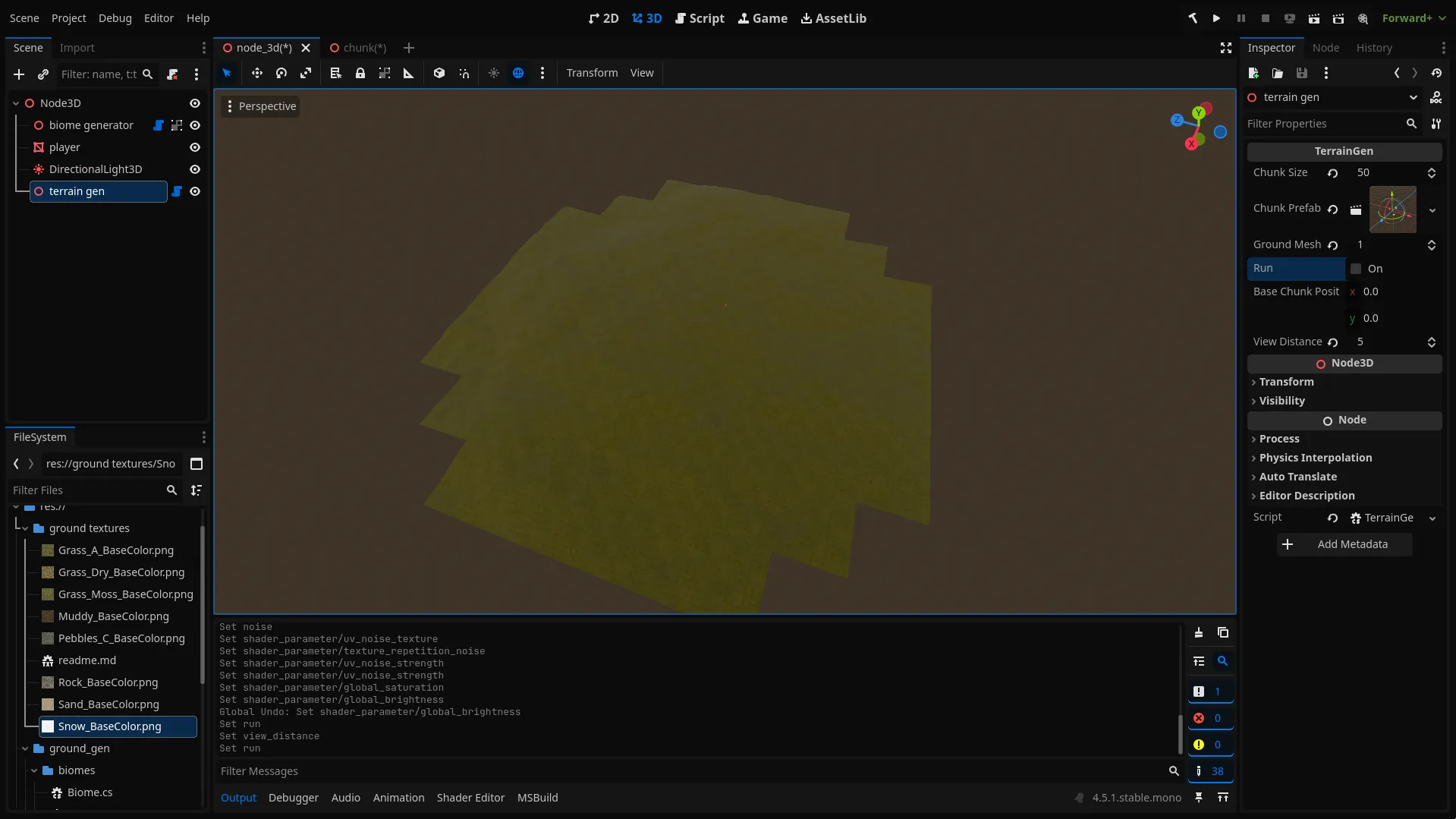The width and height of the screenshot is (1456, 819).
Task: Open the Chunk Prefab dropdown
Action: [x=1432, y=209]
